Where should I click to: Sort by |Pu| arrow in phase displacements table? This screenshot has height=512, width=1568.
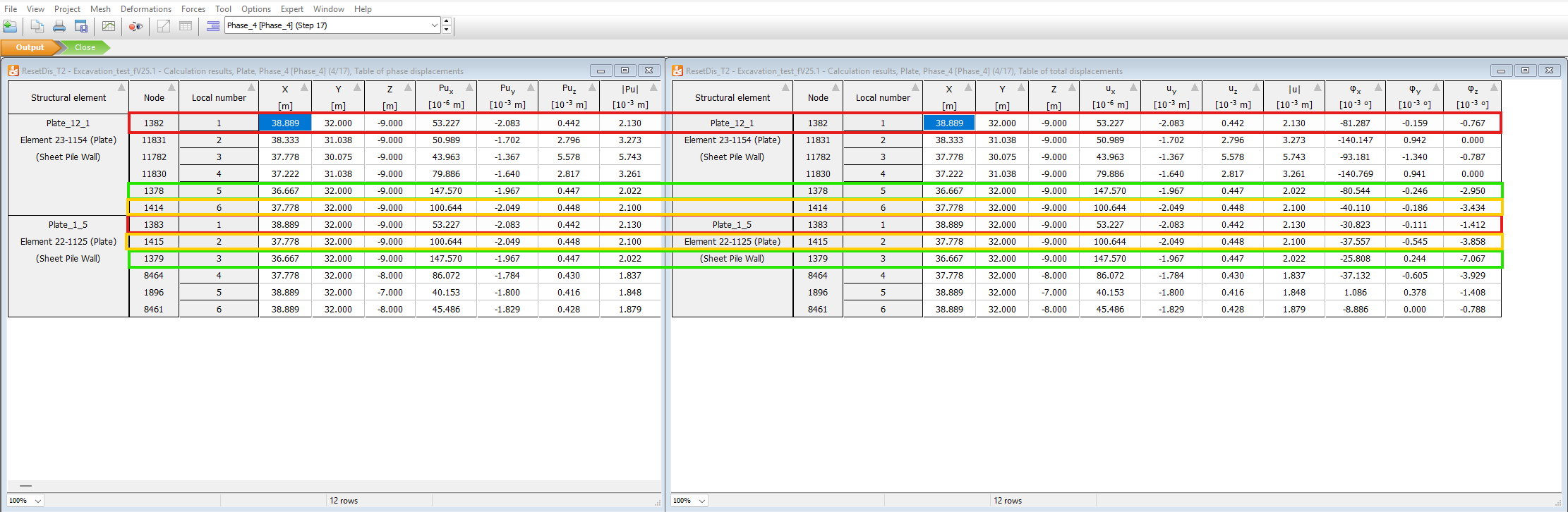[x=653, y=87]
